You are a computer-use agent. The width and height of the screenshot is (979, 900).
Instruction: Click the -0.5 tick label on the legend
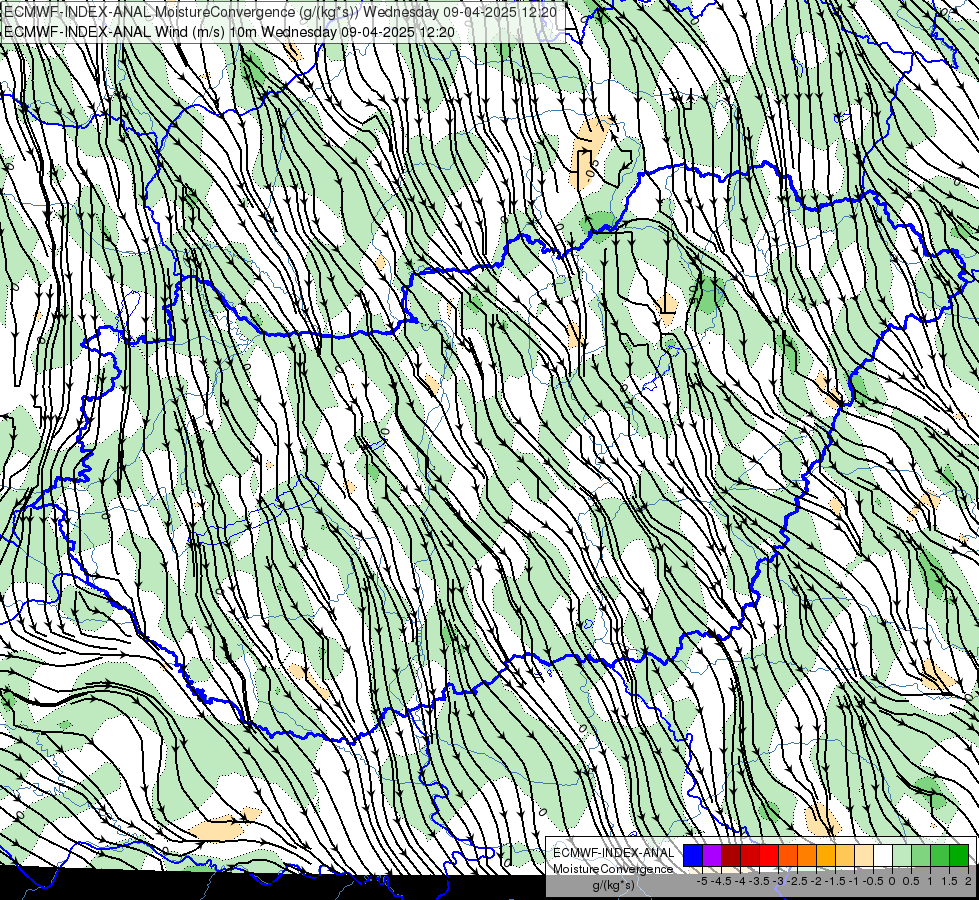click(x=873, y=881)
